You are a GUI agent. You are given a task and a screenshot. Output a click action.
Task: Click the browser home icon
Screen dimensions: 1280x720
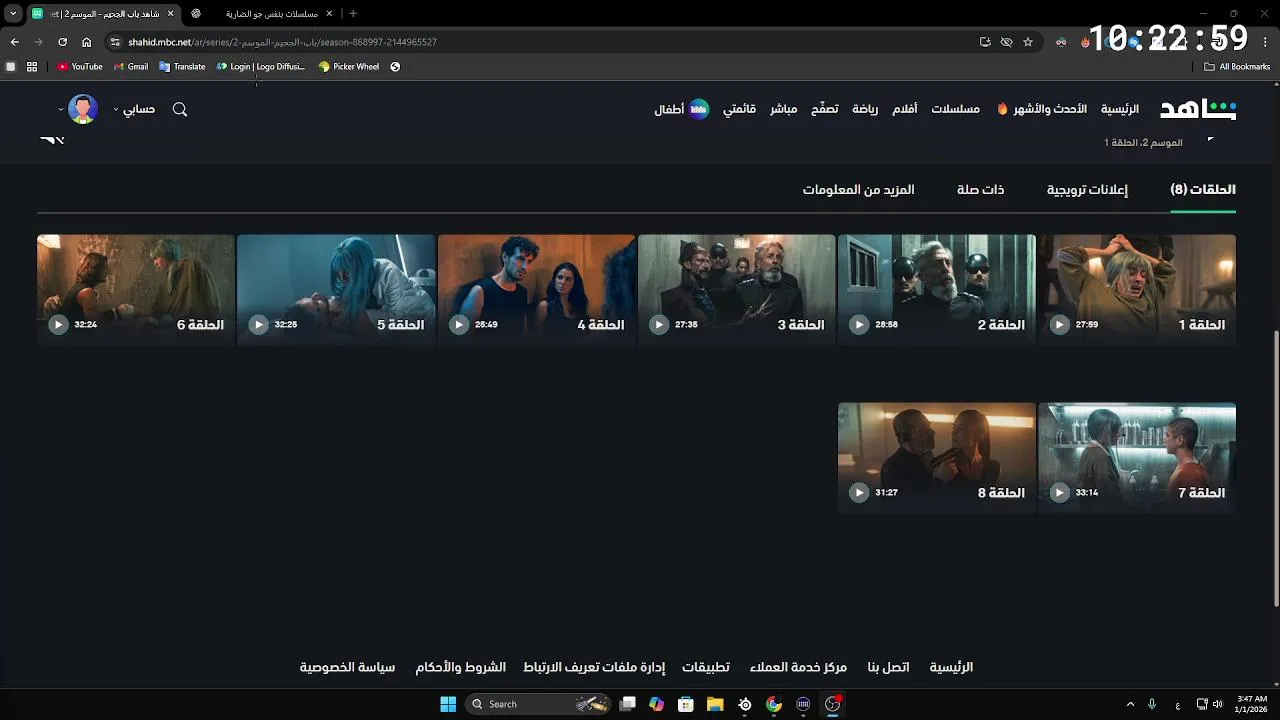[86, 42]
